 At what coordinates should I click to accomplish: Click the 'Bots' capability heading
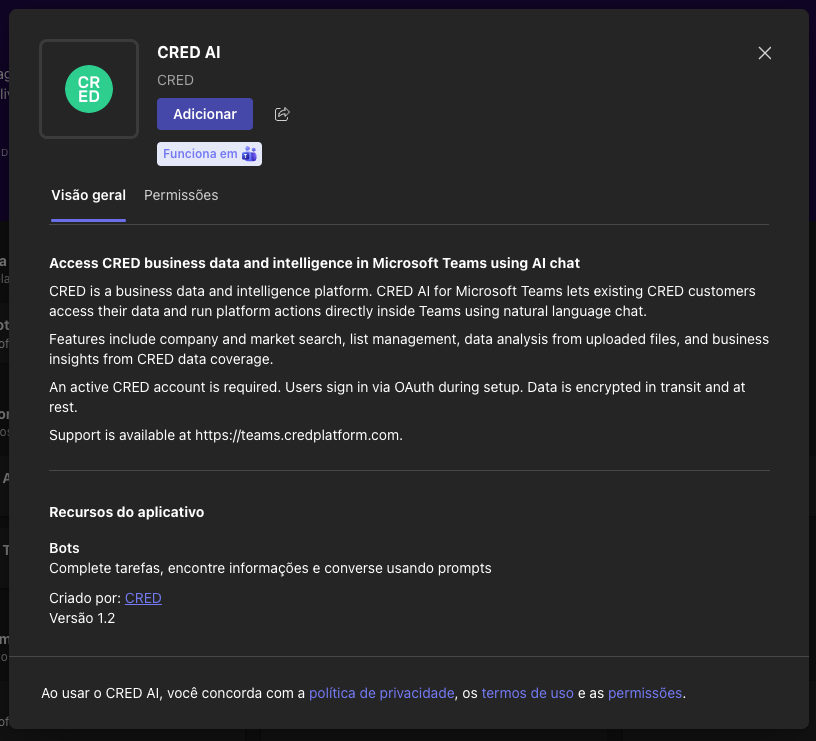pyautogui.click(x=65, y=548)
